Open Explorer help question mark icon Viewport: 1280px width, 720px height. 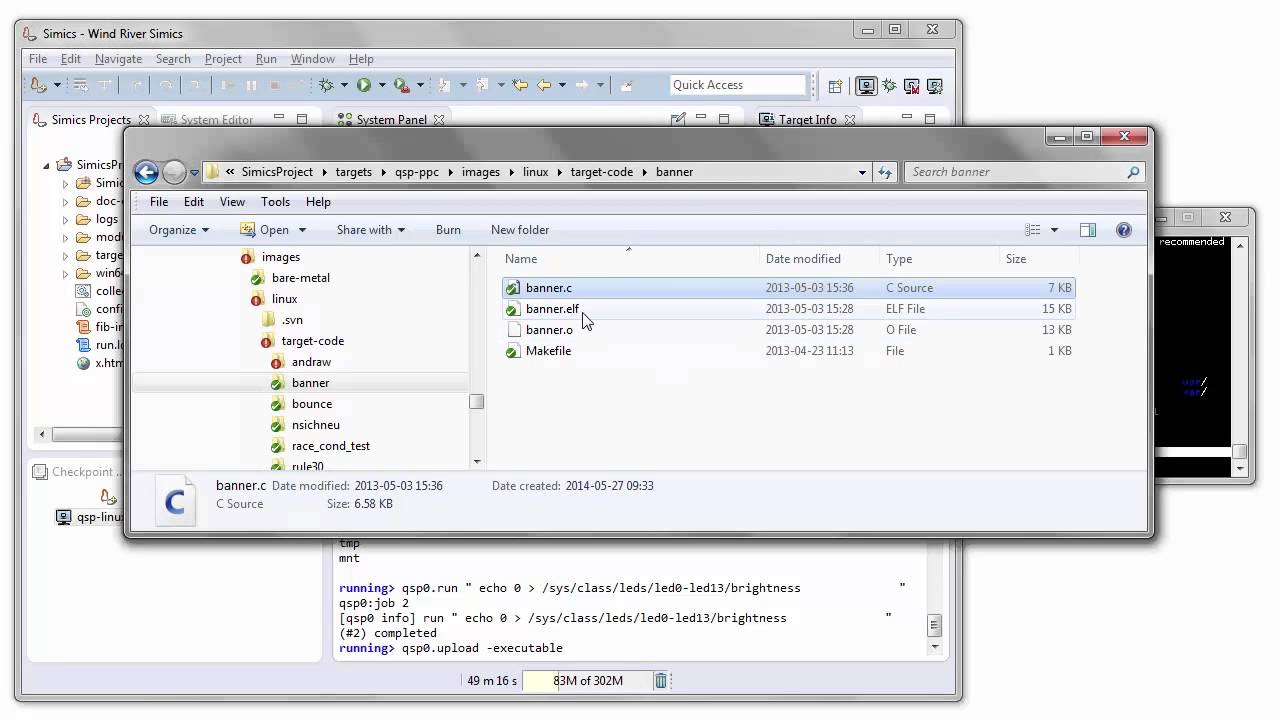coord(1123,230)
